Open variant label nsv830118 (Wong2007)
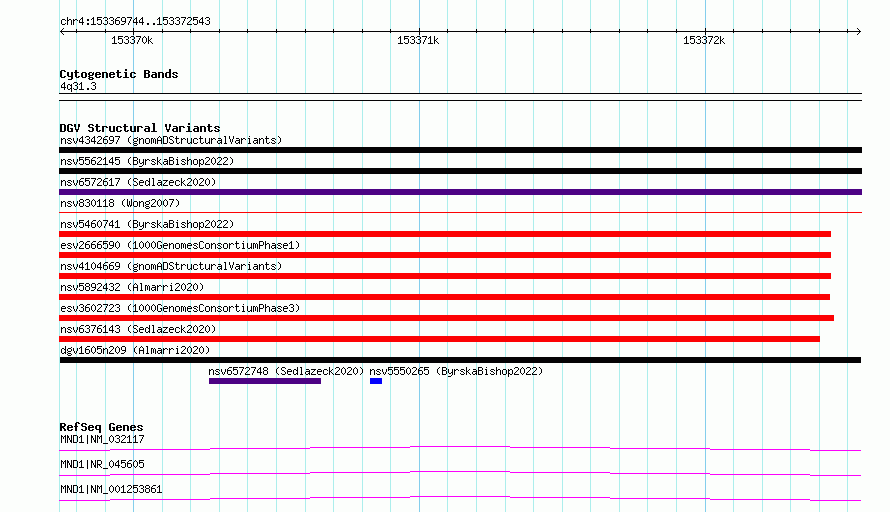The image size is (890, 512). 120,203
